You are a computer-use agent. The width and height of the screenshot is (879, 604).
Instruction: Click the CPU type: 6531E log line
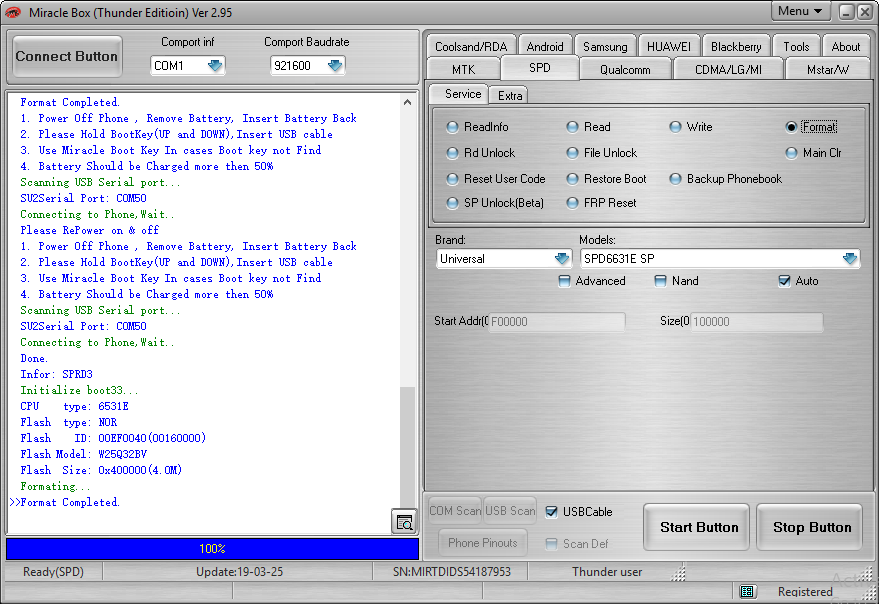[75, 406]
